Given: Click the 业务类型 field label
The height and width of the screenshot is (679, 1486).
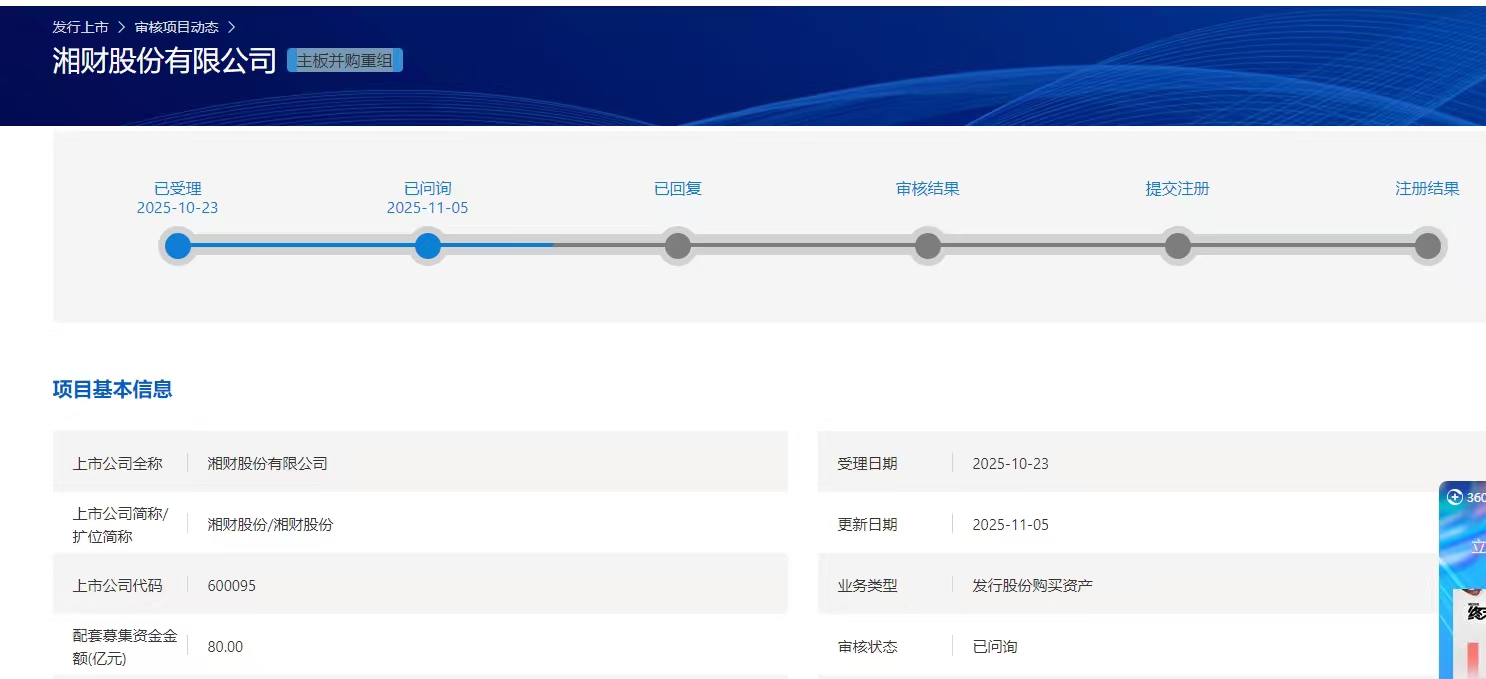Looking at the screenshot, I should pyautogui.click(x=867, y=586).
